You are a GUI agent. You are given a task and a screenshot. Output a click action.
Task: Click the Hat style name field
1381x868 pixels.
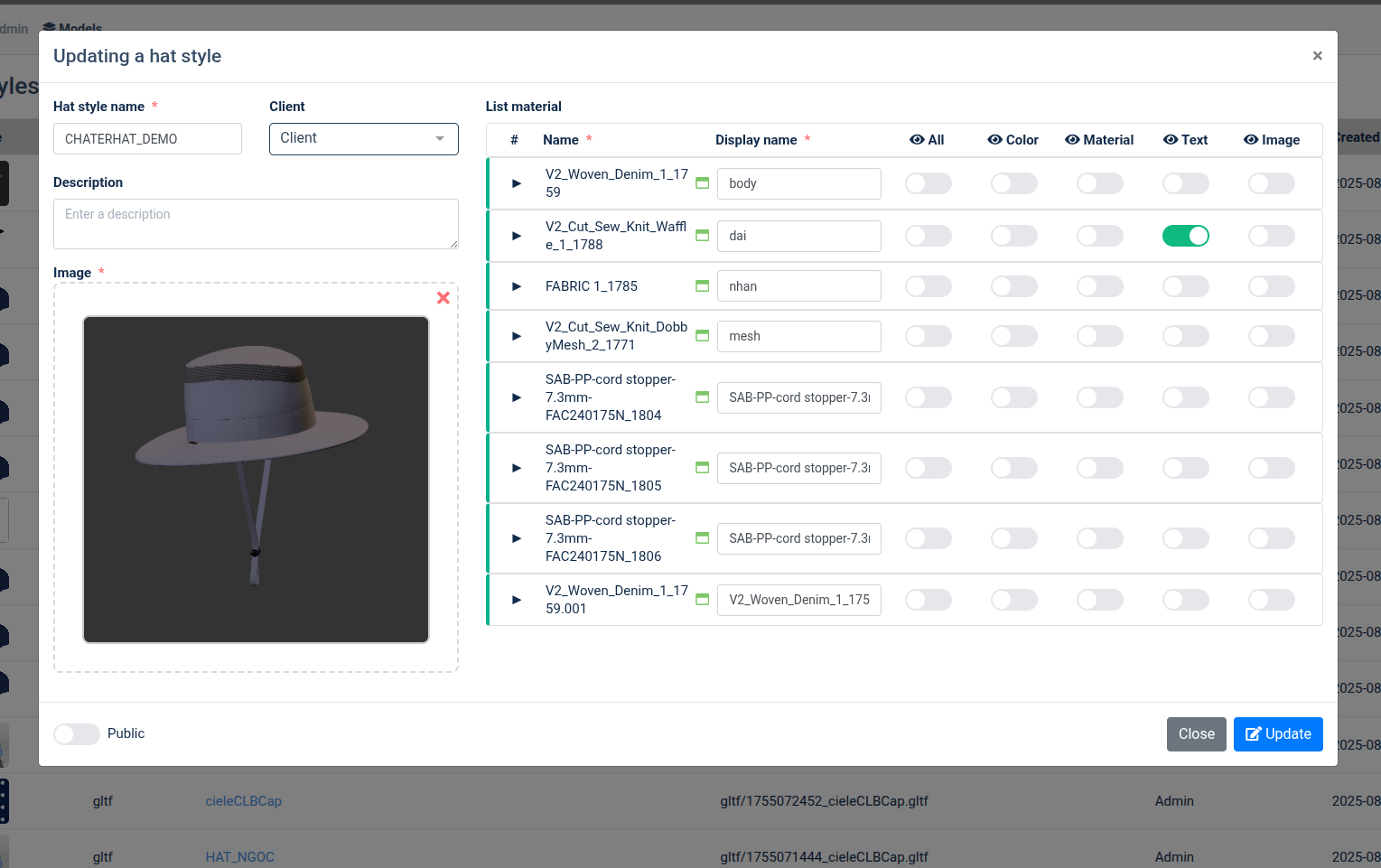pyautogui.click(x=147, y=139)
